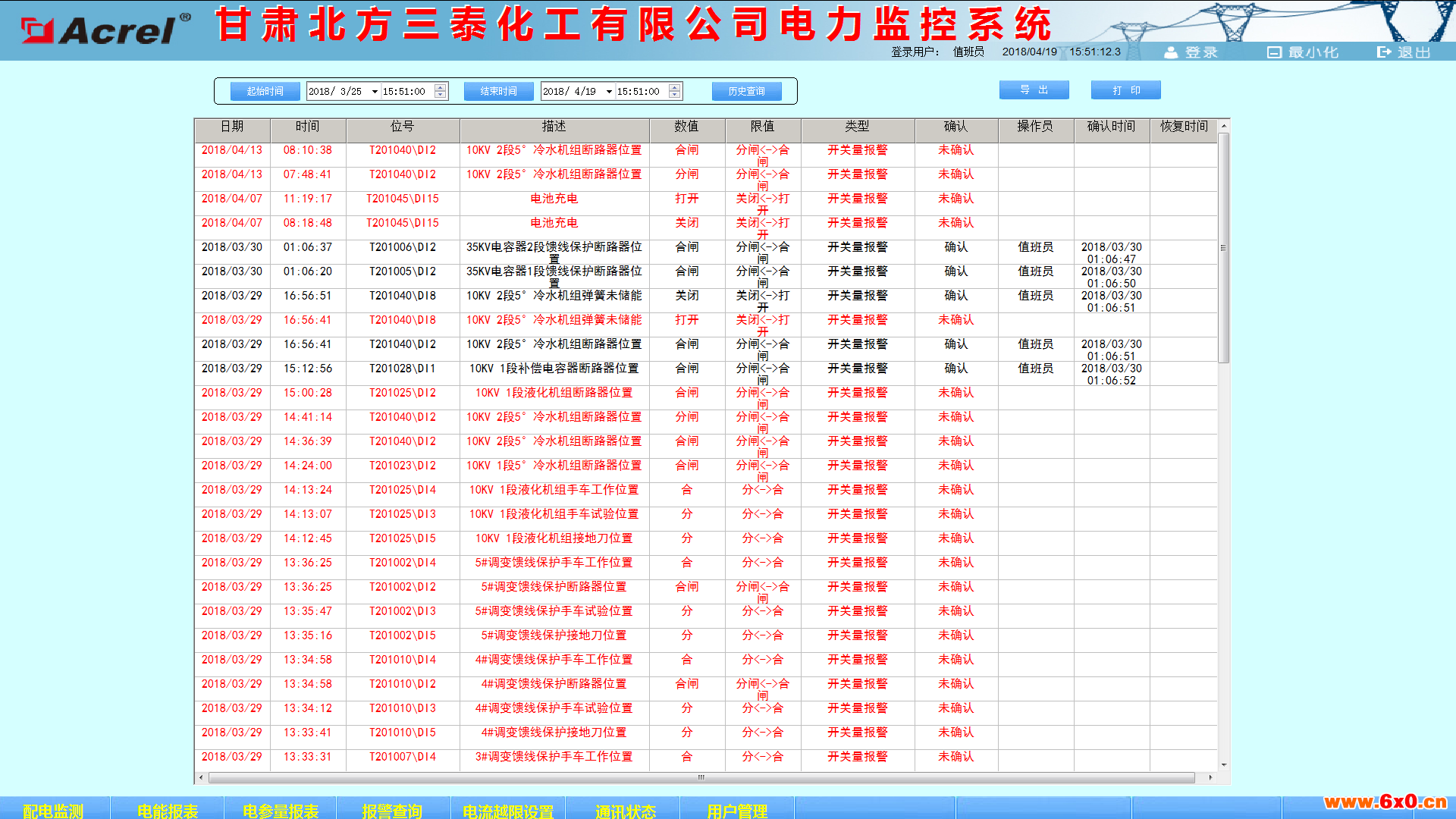Click horizontal scrollbar right arrow
1456x819 pixels.
click(1210, 777)
